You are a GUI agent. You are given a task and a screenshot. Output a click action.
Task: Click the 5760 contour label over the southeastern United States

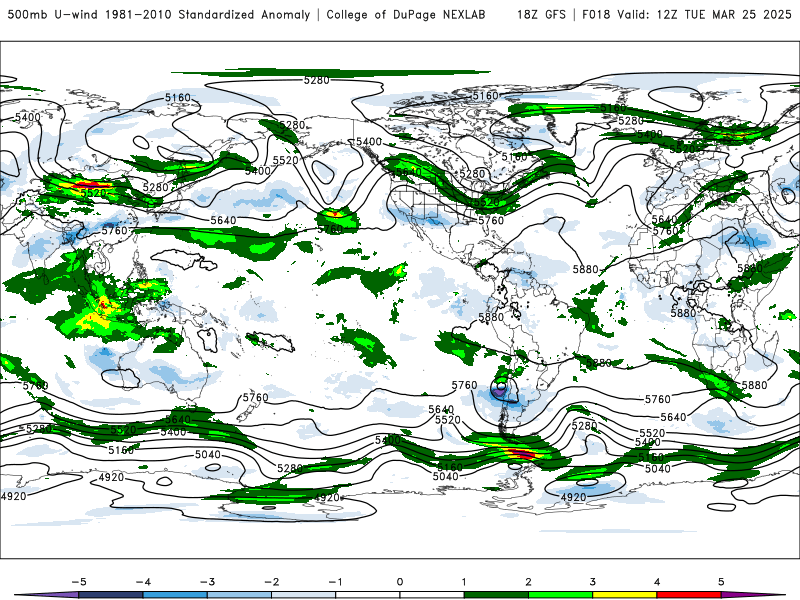(491, 220)
